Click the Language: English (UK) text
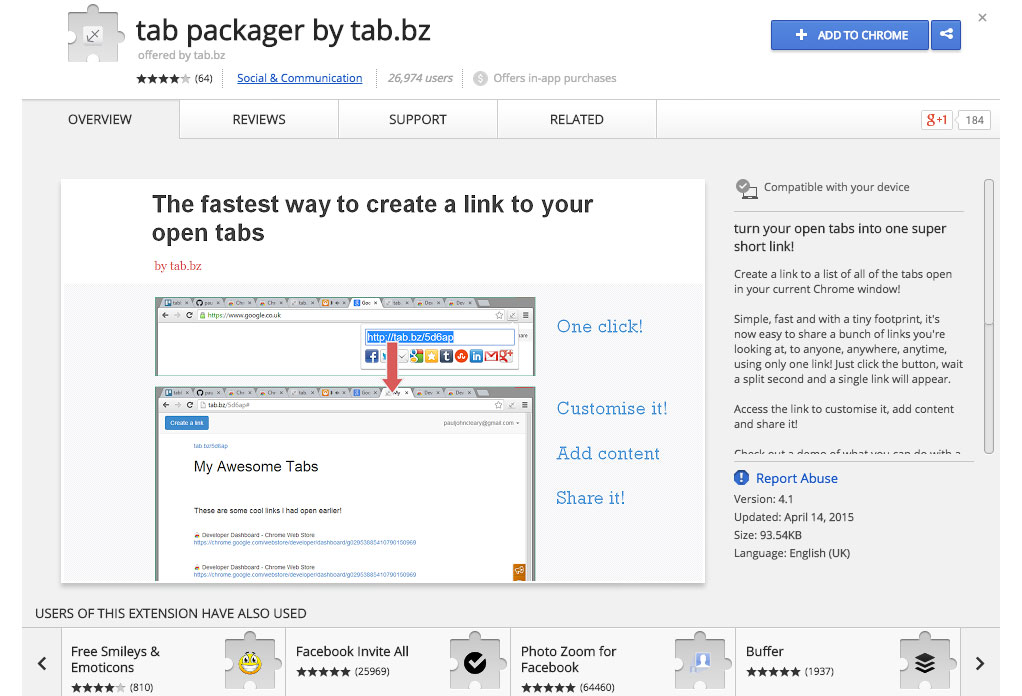1022x696 pixels. coord(792,553)
